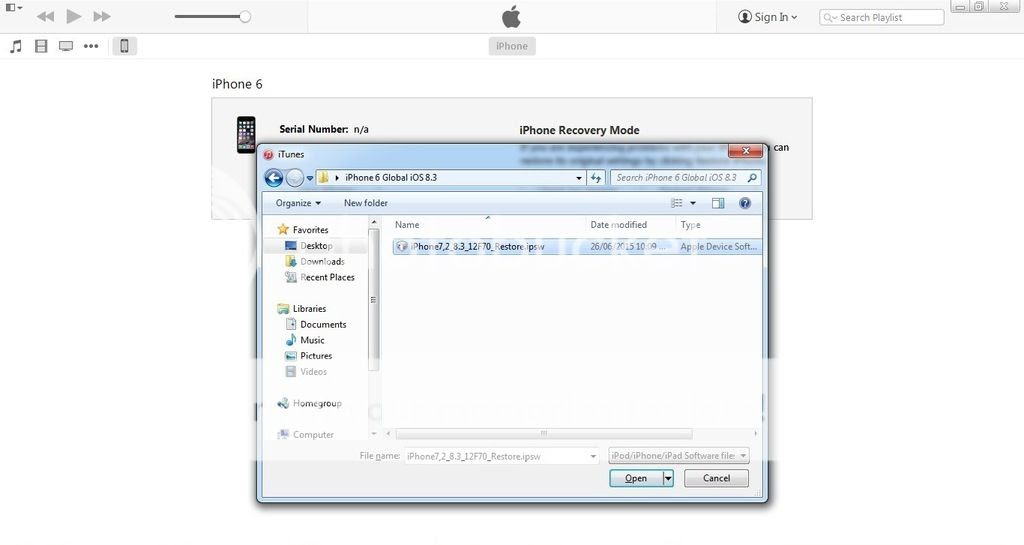1024x545 pixels.
Task: Open the Movies library icon
Action: pyautogui.click(x=41, y=46)
